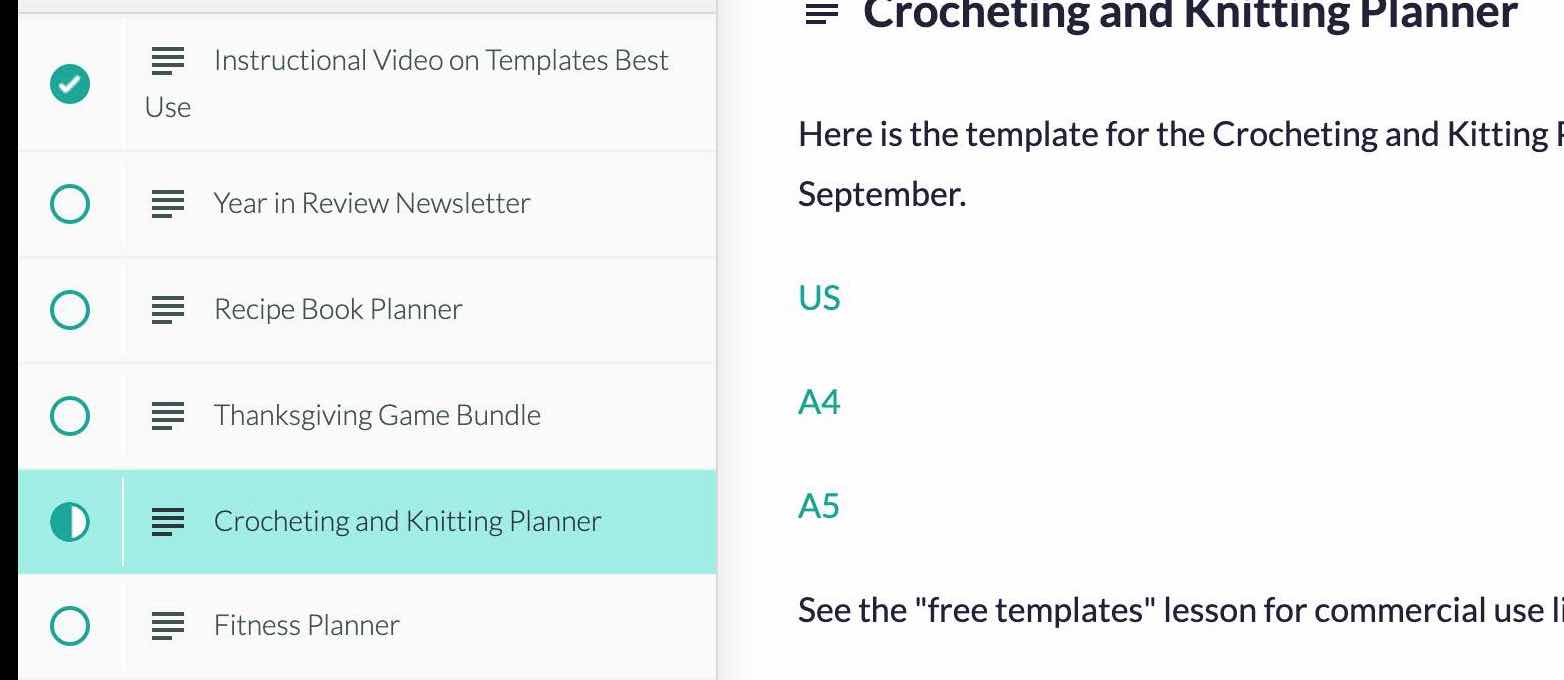Open the Year in Review Newsletter lesson
Viewport: 1564px width, 680px height.
click(372, 204)
